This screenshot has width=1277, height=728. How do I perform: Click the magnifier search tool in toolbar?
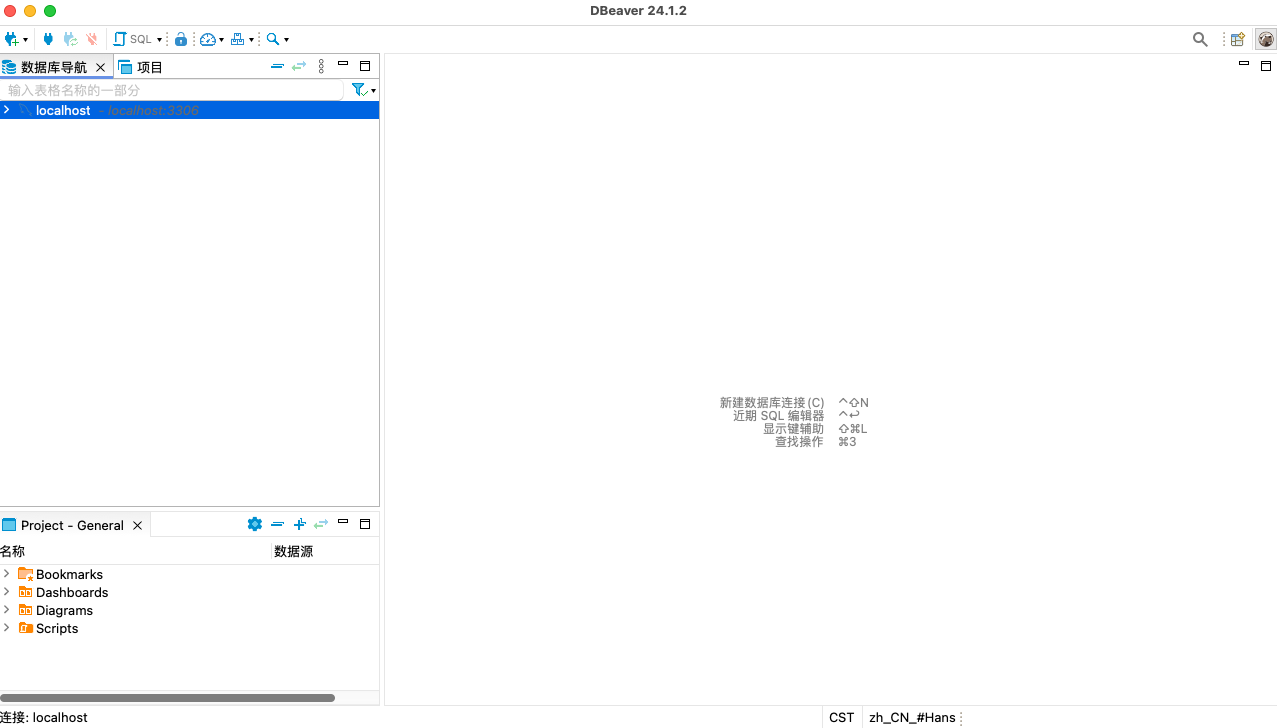[272, 39]
